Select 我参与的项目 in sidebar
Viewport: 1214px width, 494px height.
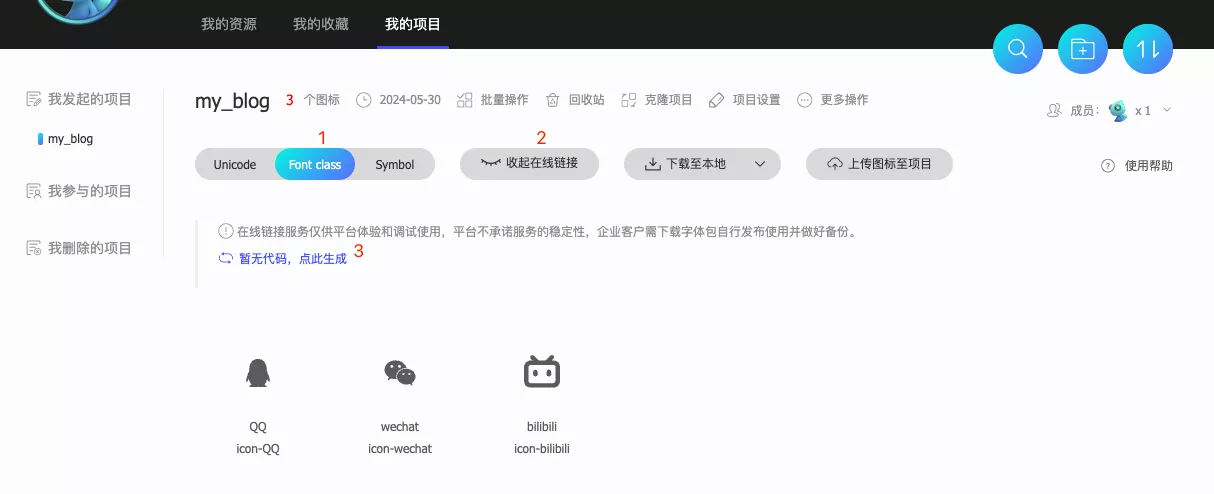tap(80, 191)
